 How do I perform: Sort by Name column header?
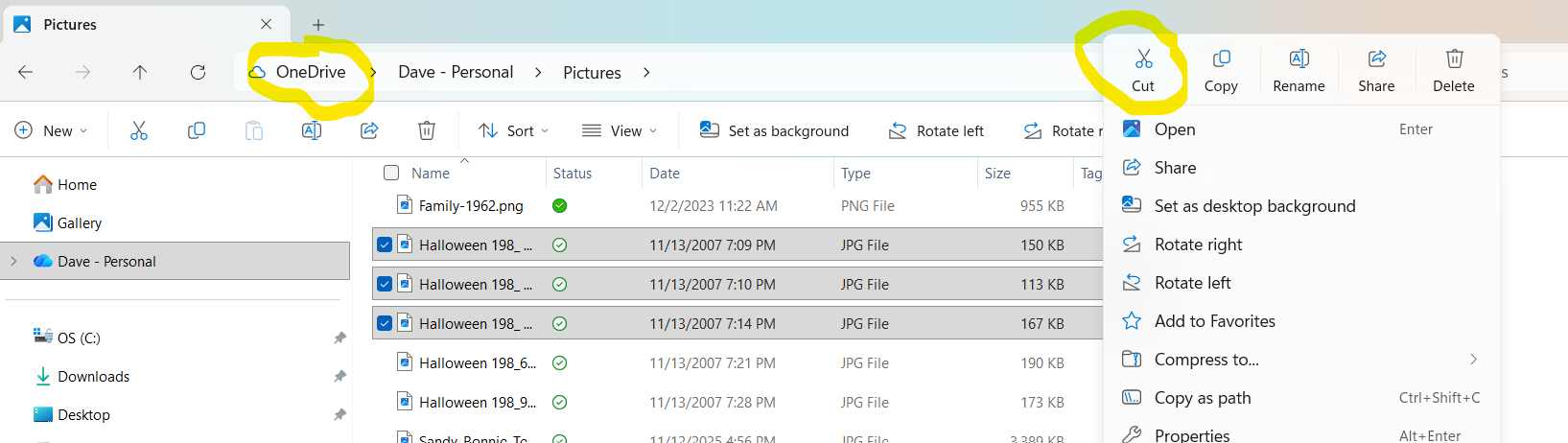click(431, 174)
